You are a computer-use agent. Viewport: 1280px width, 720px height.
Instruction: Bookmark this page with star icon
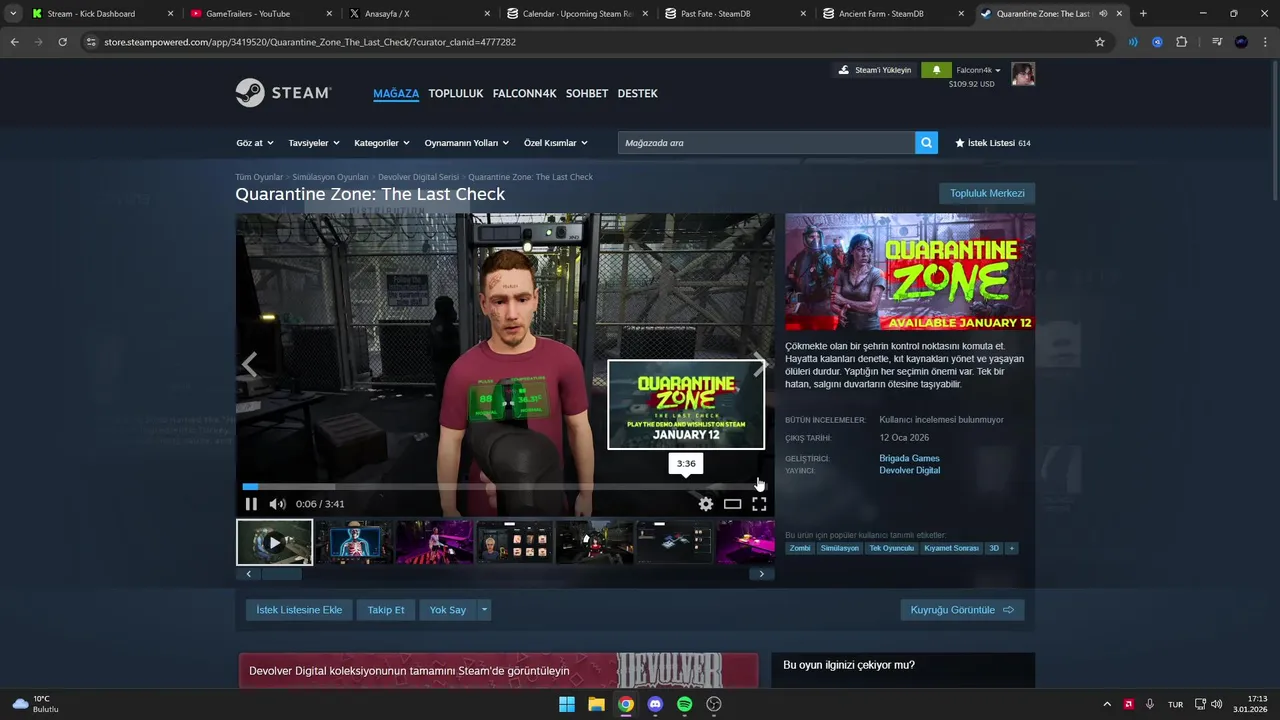[x=1100, y=42]
